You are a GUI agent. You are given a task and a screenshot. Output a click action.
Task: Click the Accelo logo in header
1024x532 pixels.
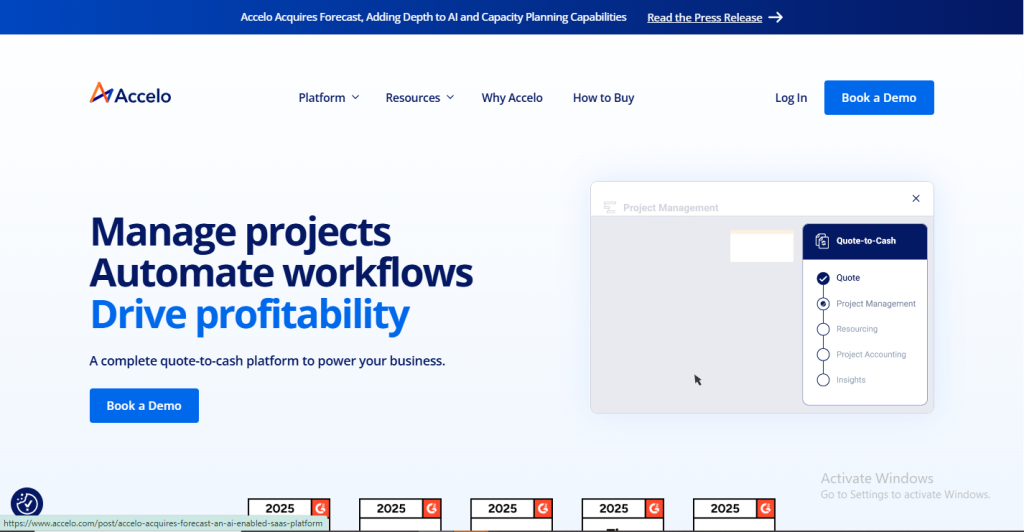pos(130,95)
